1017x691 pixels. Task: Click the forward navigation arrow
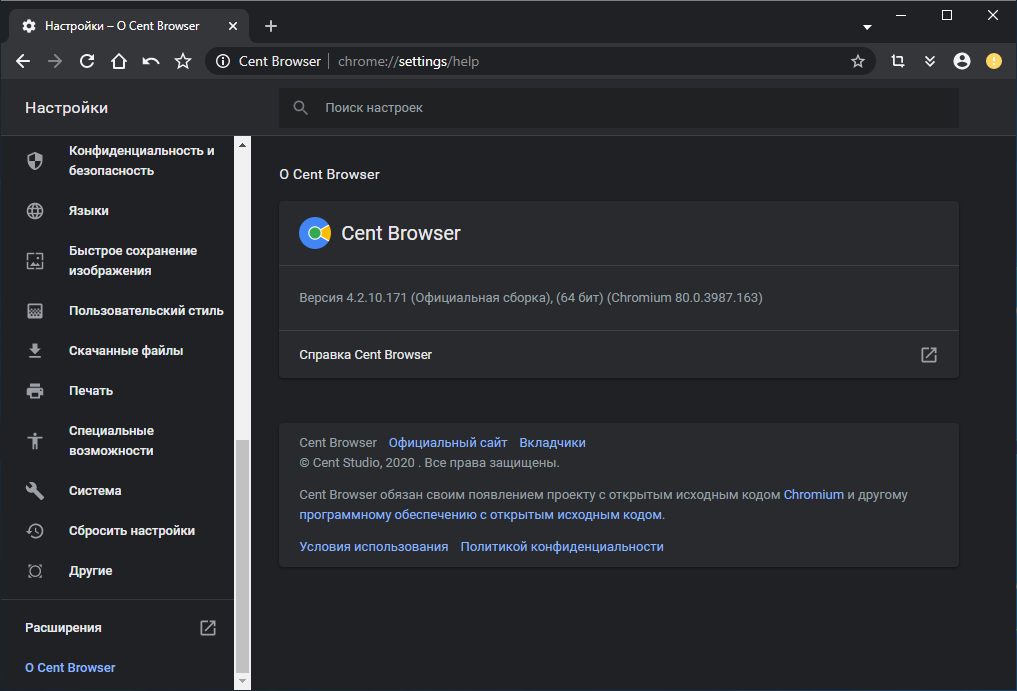click(55, 62)
